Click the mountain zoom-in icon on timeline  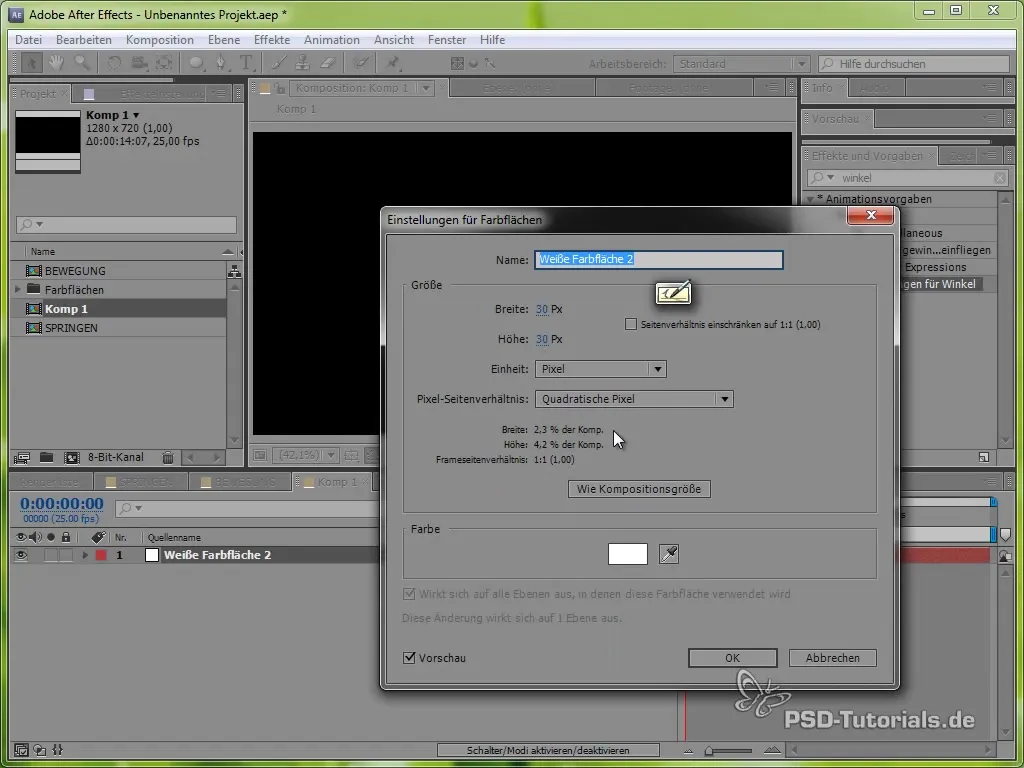tap(772, 750)
